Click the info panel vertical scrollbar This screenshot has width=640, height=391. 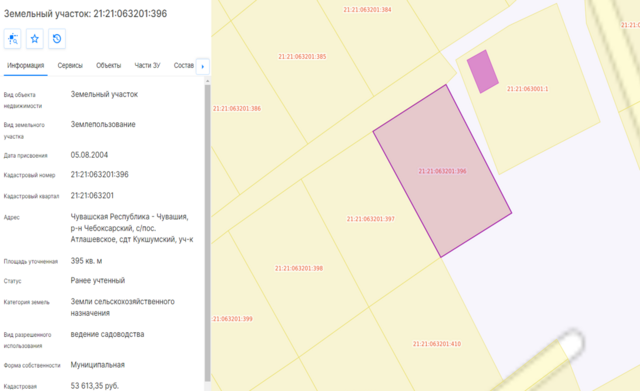coord(207,233)
